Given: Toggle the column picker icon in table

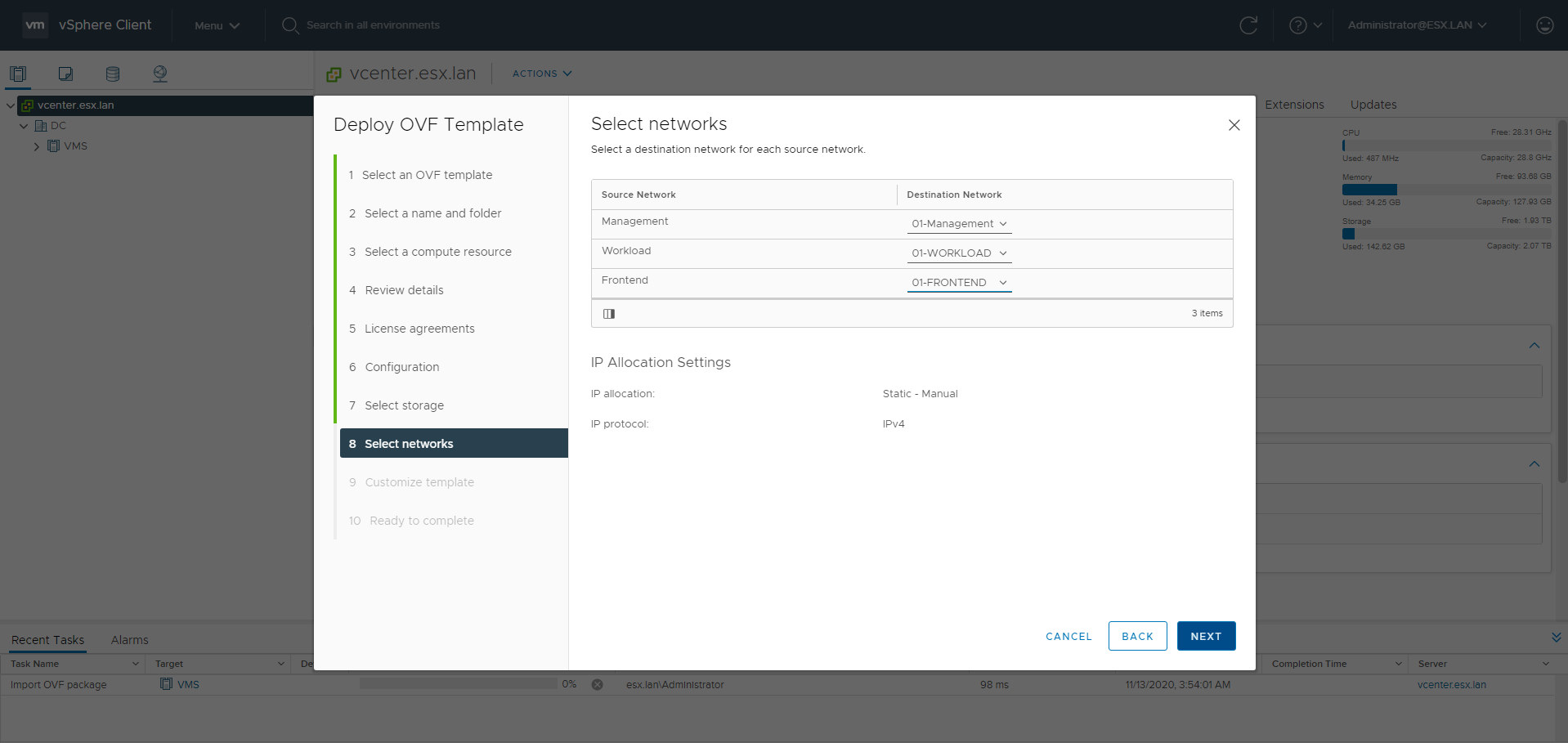Looking at the screenshot, I should pos(609,314).
